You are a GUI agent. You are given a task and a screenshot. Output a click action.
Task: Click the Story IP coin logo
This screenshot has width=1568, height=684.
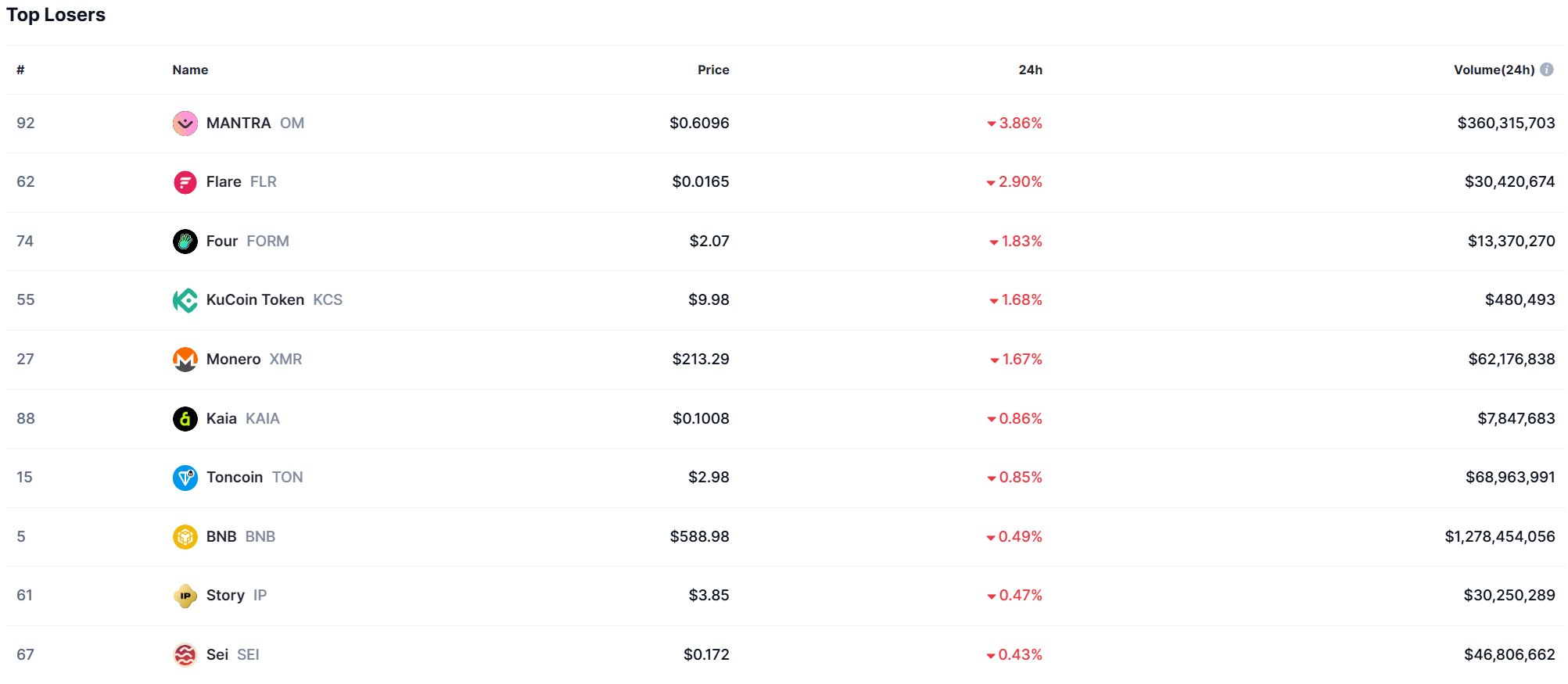(185, 596)
